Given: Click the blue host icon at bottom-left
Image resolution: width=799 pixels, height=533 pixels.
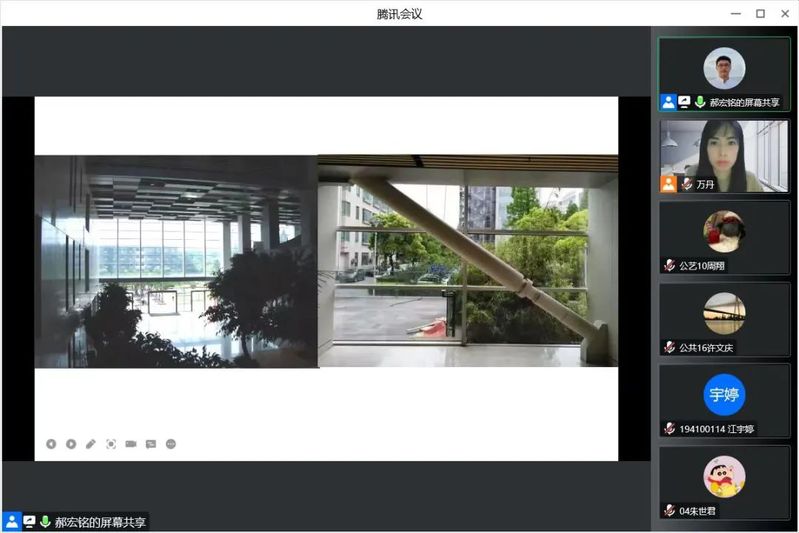Looking at the screenshot, I should click(x=12, y=522).
